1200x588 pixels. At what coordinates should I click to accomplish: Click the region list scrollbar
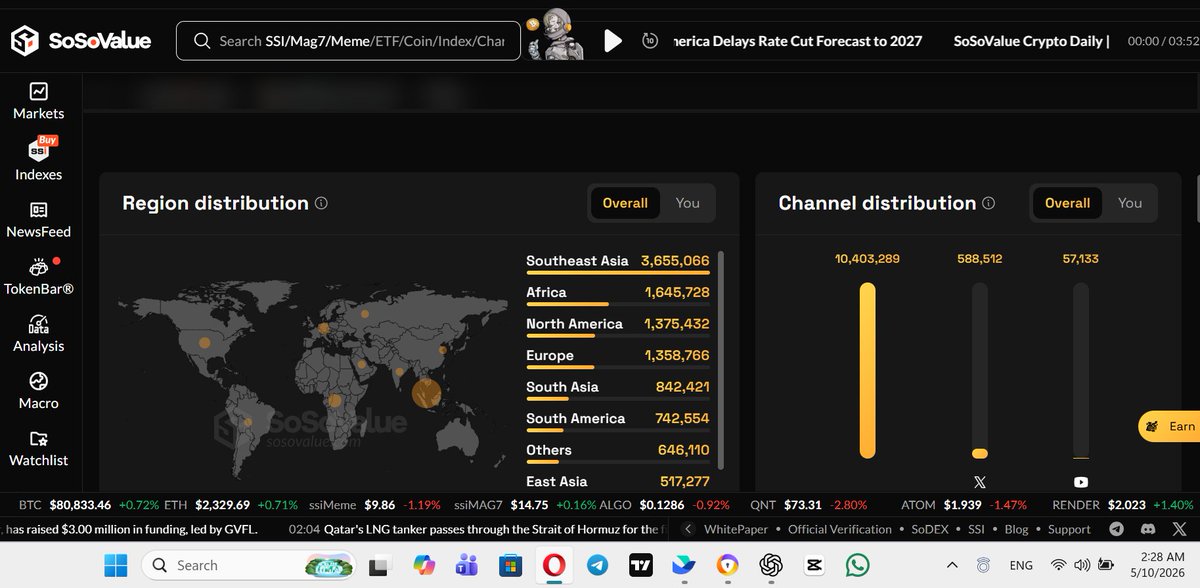(x=722, y=360)
